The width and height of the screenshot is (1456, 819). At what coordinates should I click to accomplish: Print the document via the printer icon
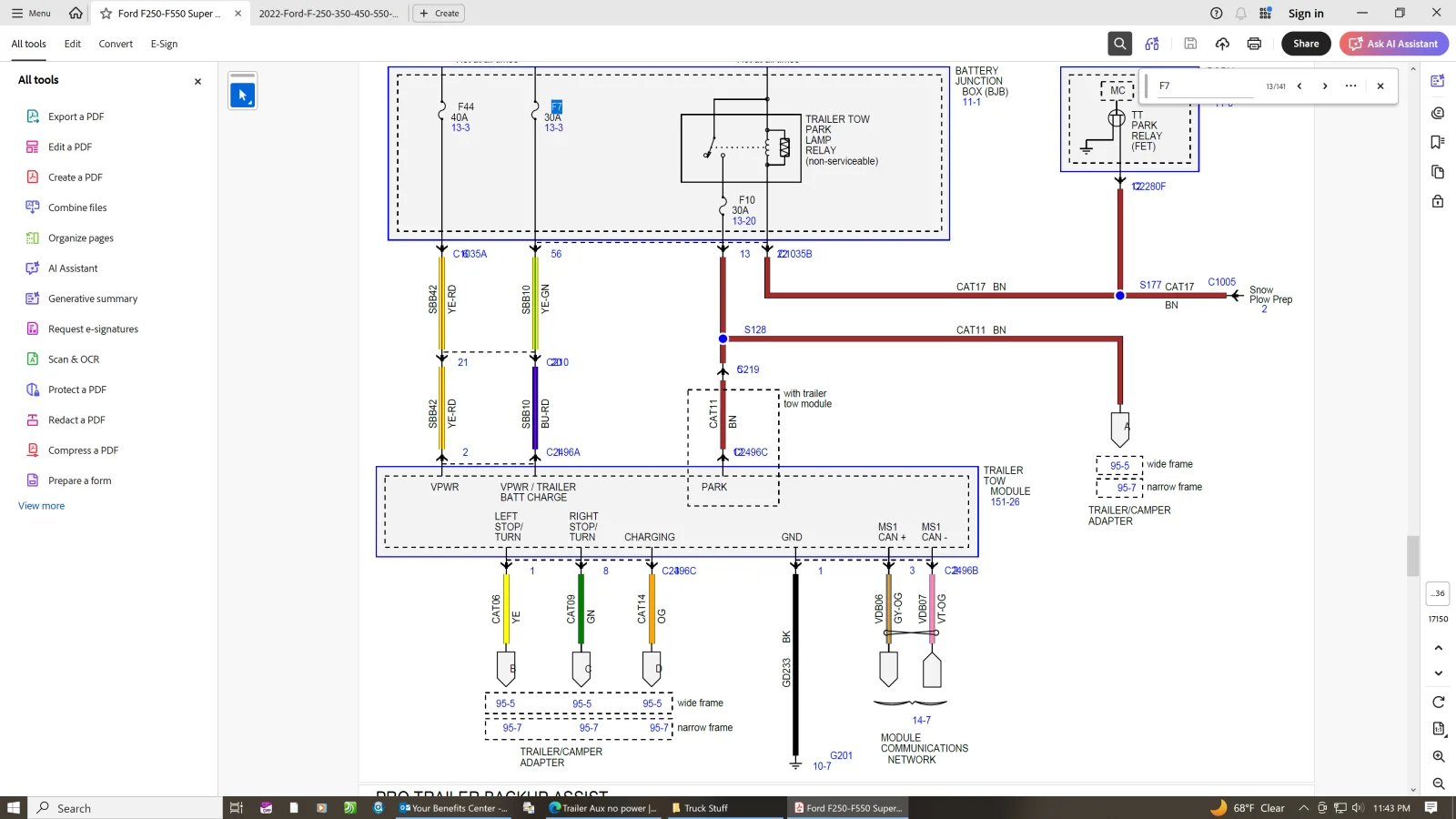(1254, 44)
